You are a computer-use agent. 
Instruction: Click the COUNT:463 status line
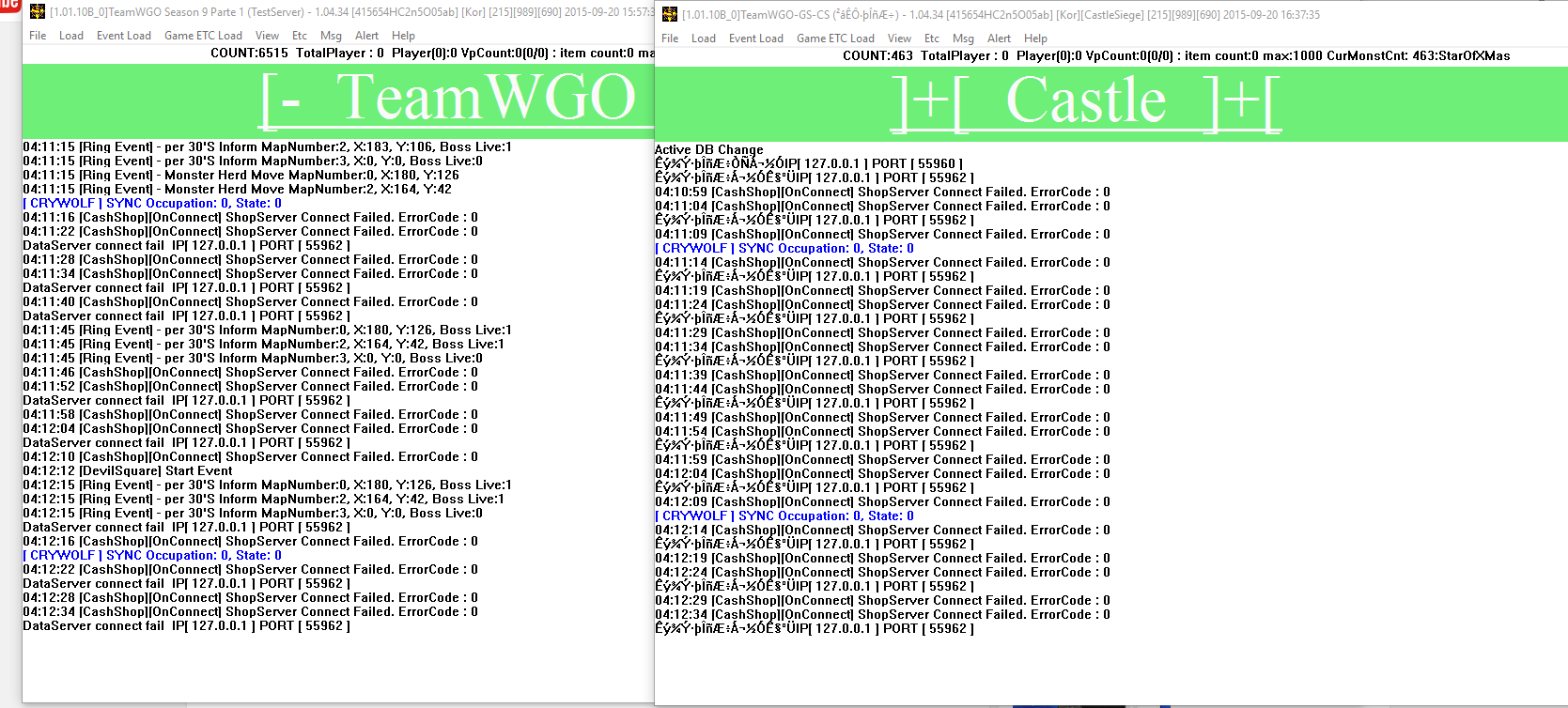(x=1176, y=56)
